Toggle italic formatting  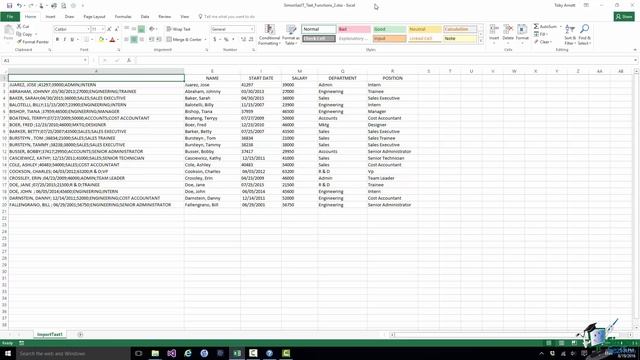pos(64,40)
